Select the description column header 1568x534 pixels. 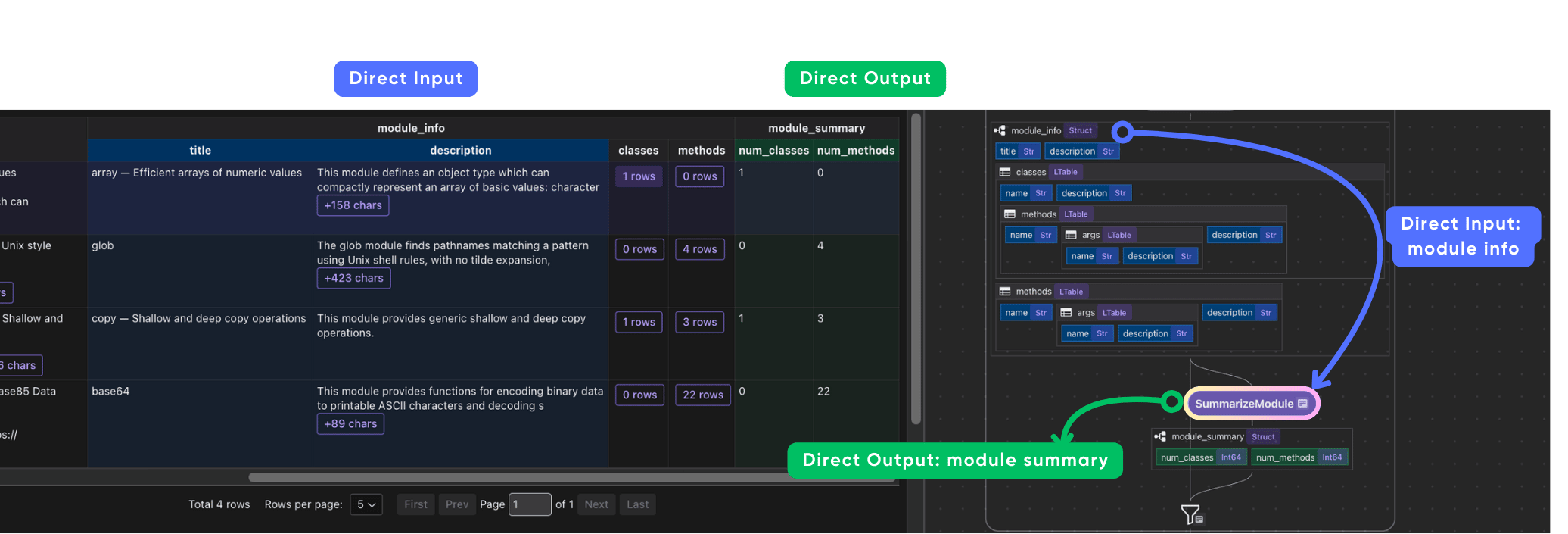(x=460, y=151)
